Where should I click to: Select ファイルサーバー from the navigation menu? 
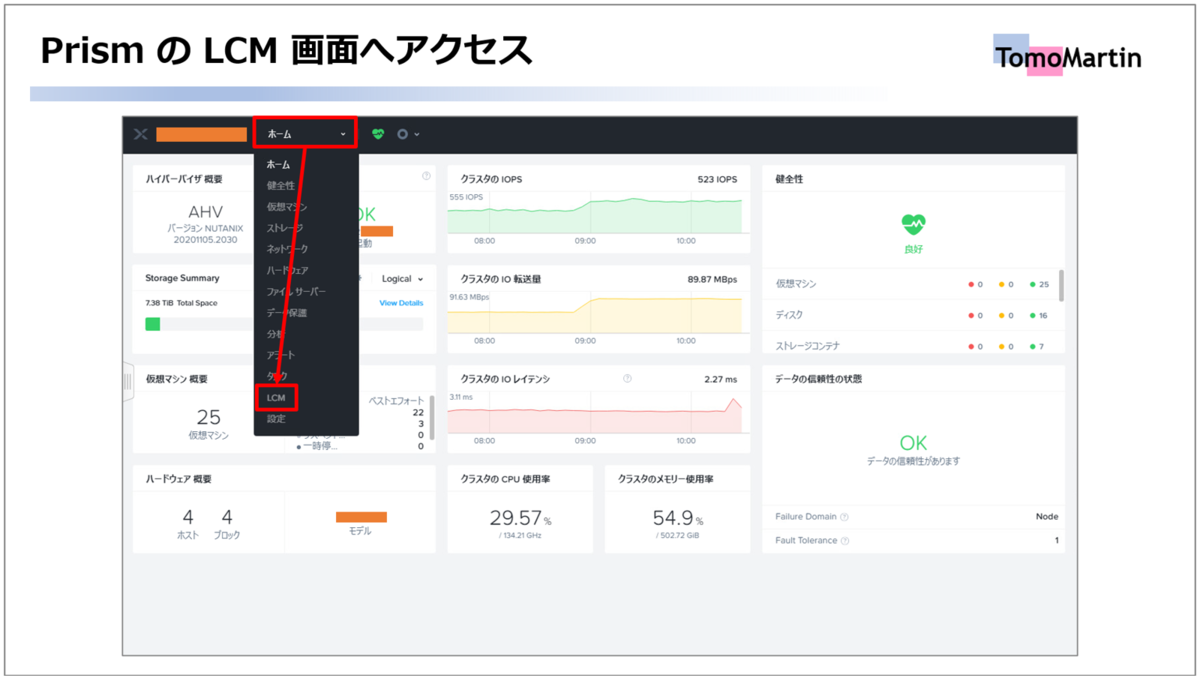296,292
